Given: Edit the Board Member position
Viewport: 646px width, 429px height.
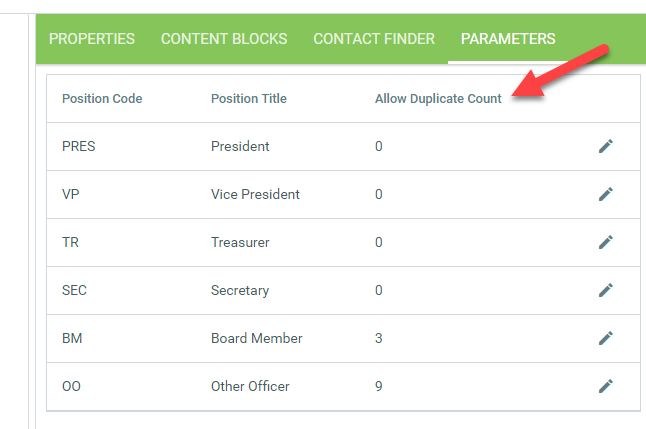Looking at the screenshot, I should (605, 338).
